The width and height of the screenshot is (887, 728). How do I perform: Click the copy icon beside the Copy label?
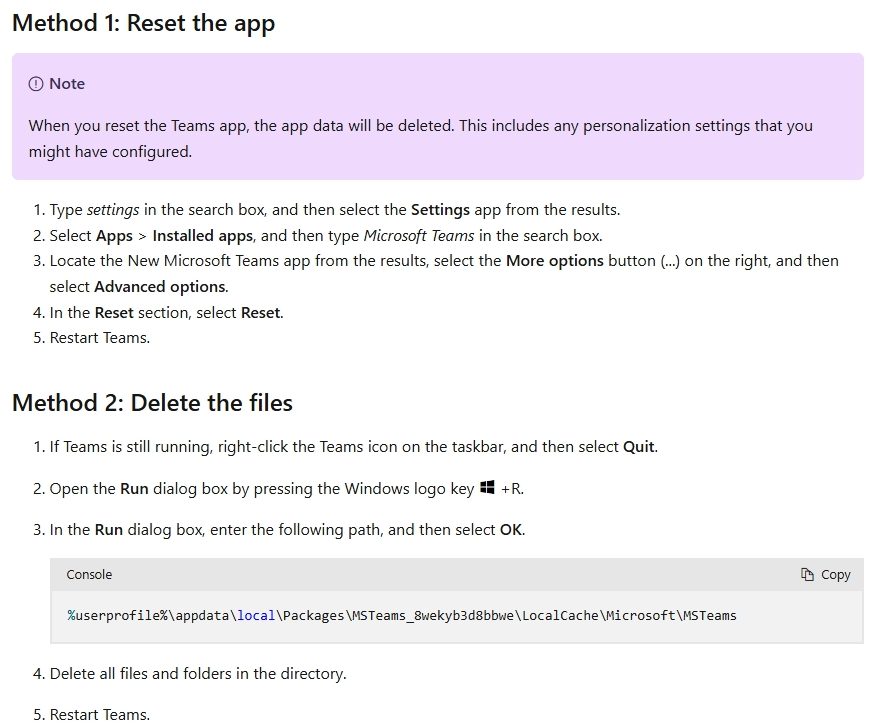click(x=807, y=575)
